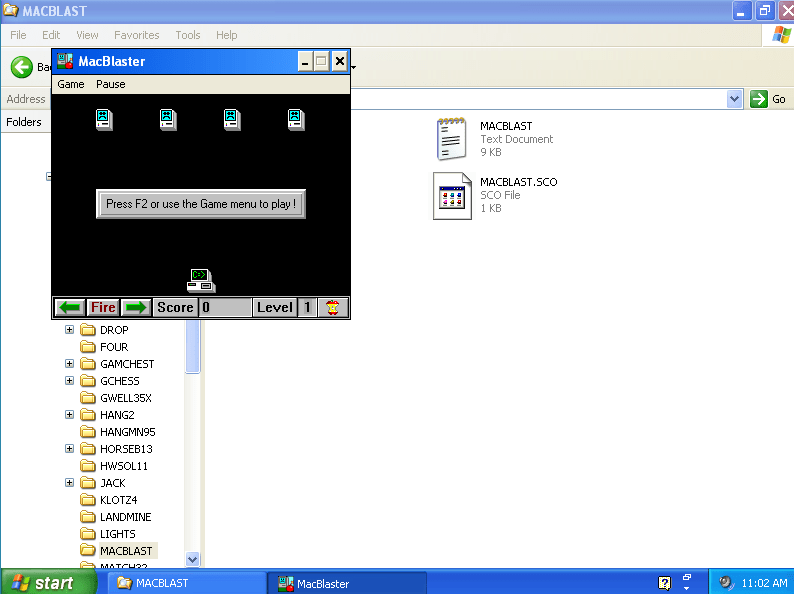Image resolution: width=794 pixels, height=594 pixels.
Task: Open the MACBLAST text document icon
Action: (x=452, y=139)
